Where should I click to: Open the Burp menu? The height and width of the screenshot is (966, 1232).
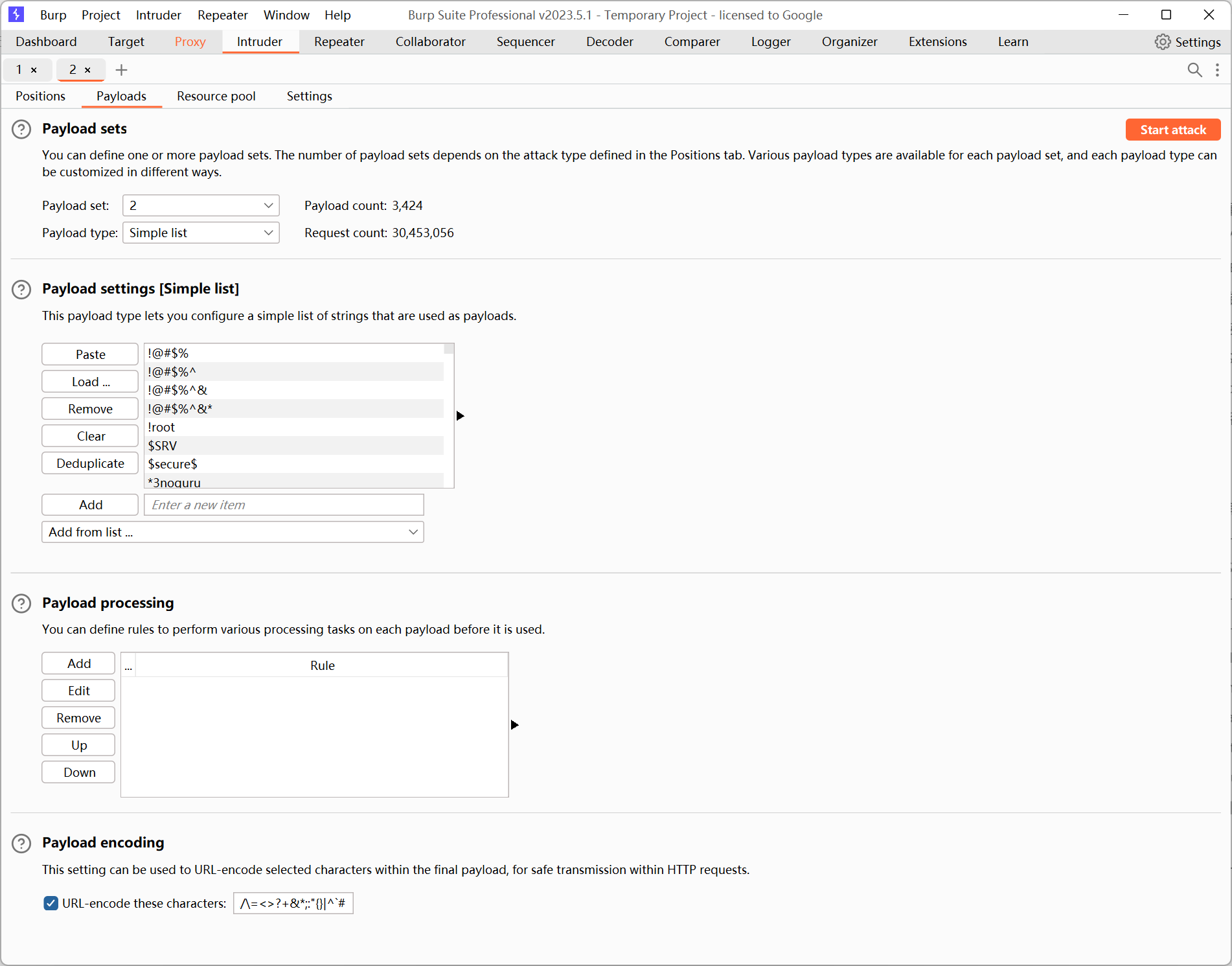[53, 15]
